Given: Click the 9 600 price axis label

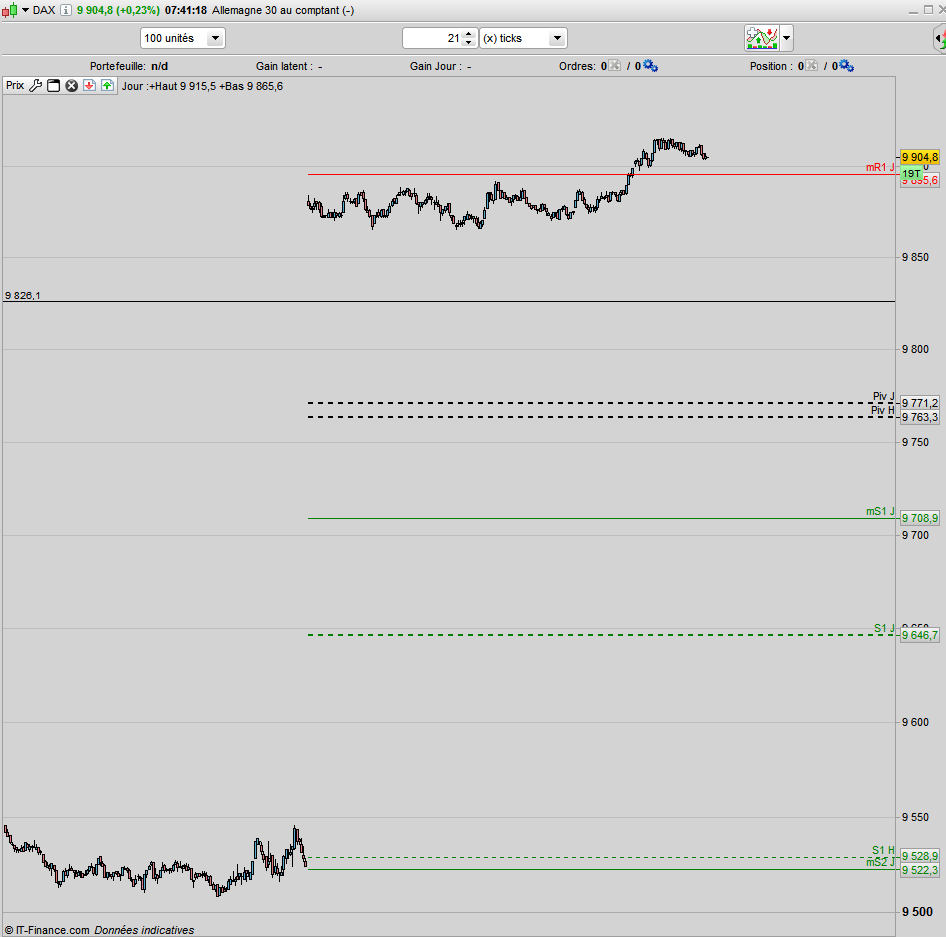Looking at the screenshot, I should [x=915, y=722].
